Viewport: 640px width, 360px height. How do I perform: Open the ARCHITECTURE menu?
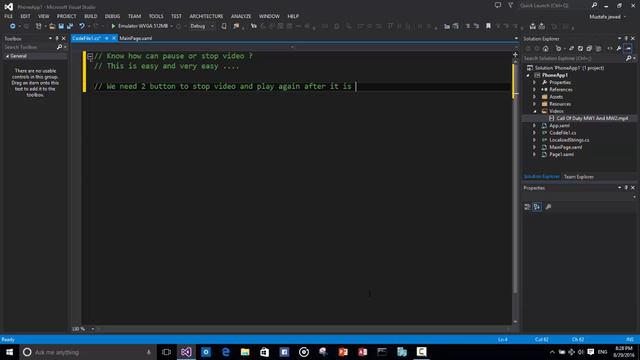206,16
